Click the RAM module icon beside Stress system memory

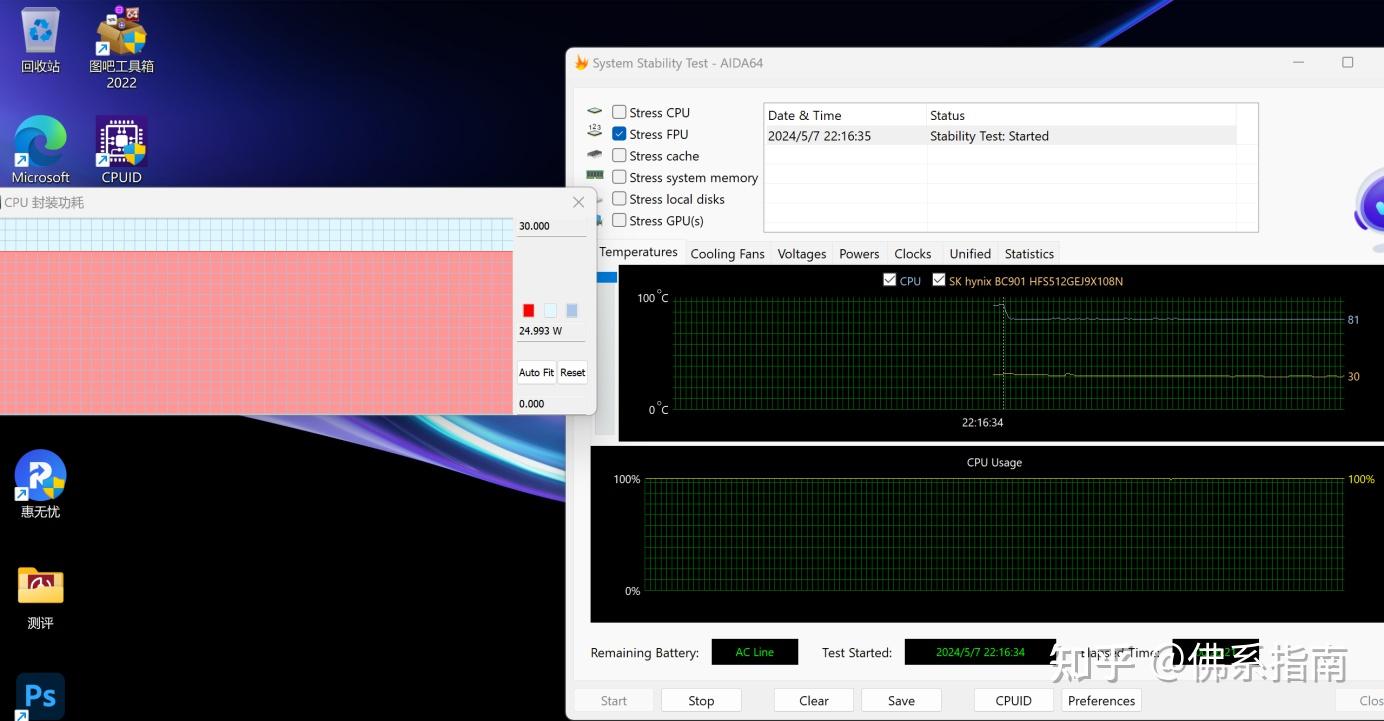coord(595,176)
